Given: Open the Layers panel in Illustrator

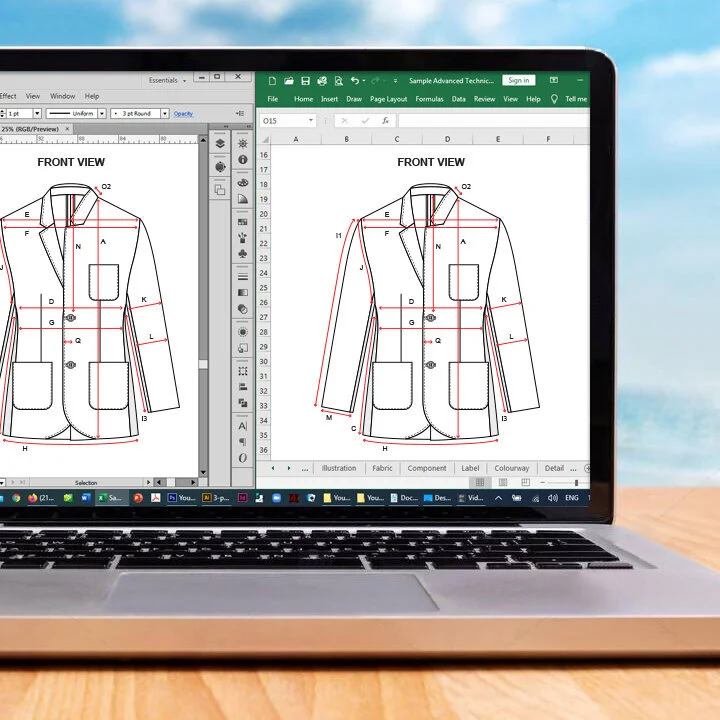Looking at the screenshot, I should pyautogui.click(x=220, y=143).
